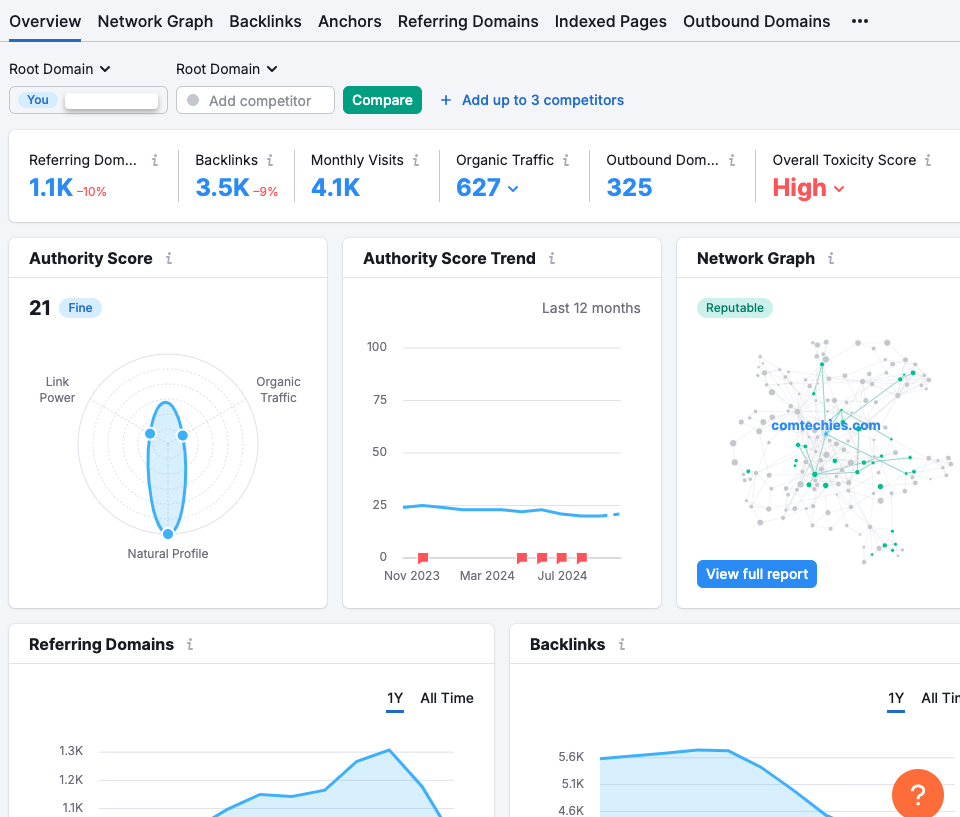Open the Indexed Pages tab
The image size is (960, 817).
click(x=610, y=21)
